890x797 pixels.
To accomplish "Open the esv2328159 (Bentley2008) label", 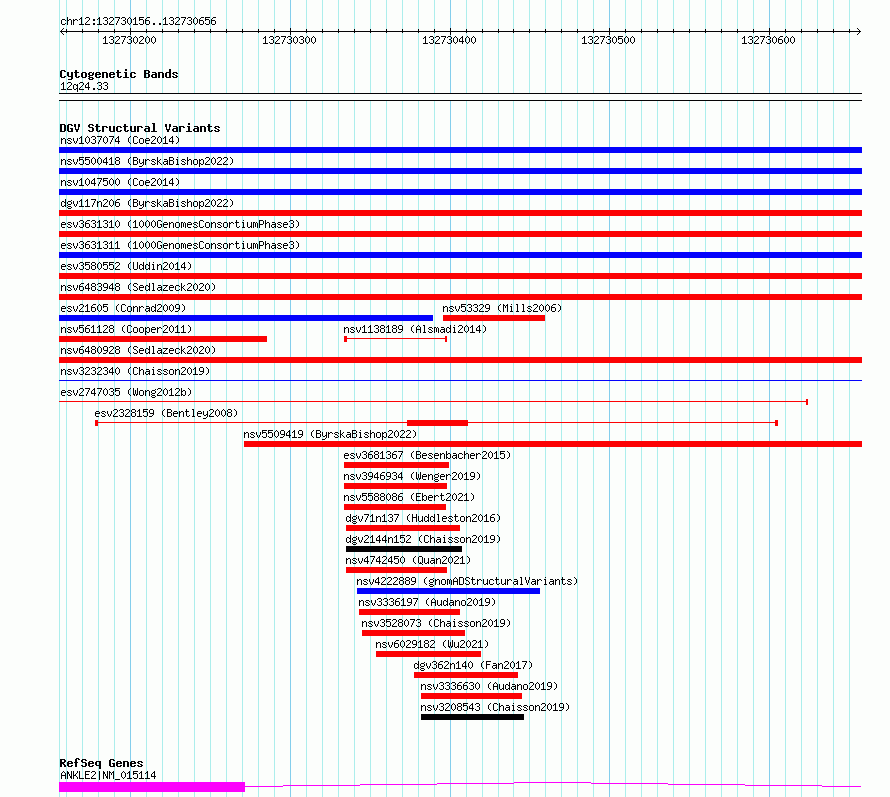I will click(x=166, y=413).
